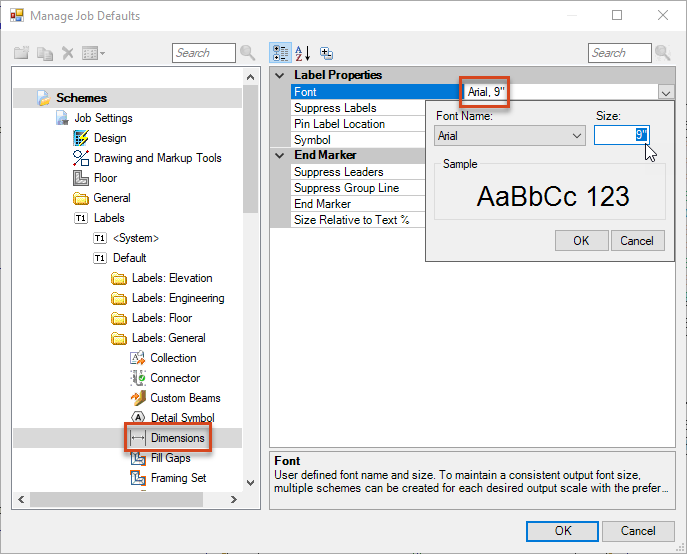Viewport: 687px width, 554px height.
Task: Open the Font value dropdown arrow
Action: pos(666,92)
